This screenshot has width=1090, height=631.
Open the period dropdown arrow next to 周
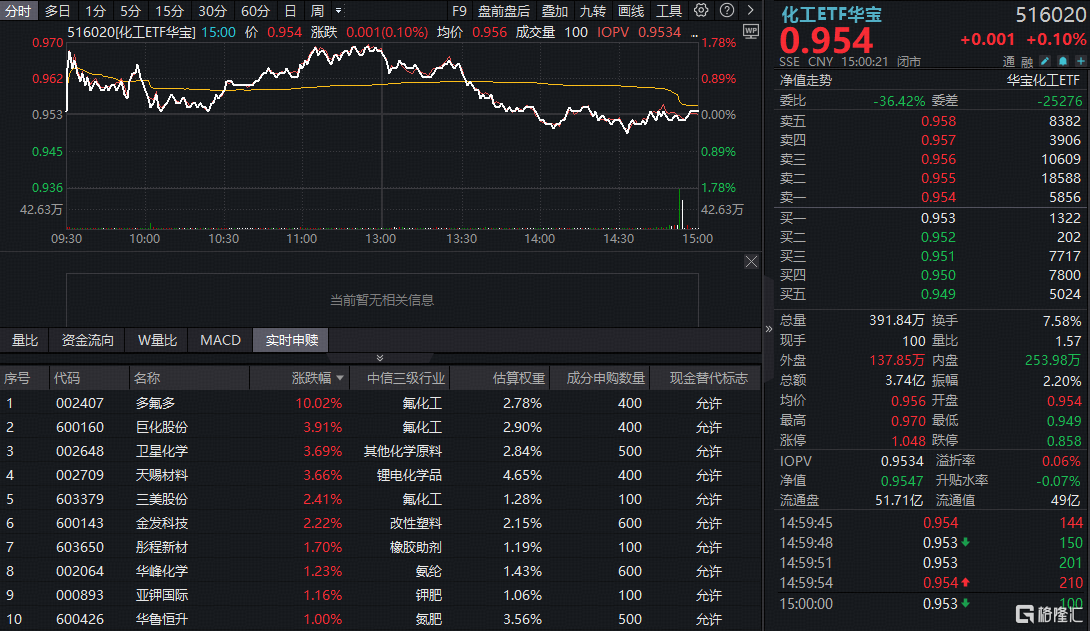339,10
